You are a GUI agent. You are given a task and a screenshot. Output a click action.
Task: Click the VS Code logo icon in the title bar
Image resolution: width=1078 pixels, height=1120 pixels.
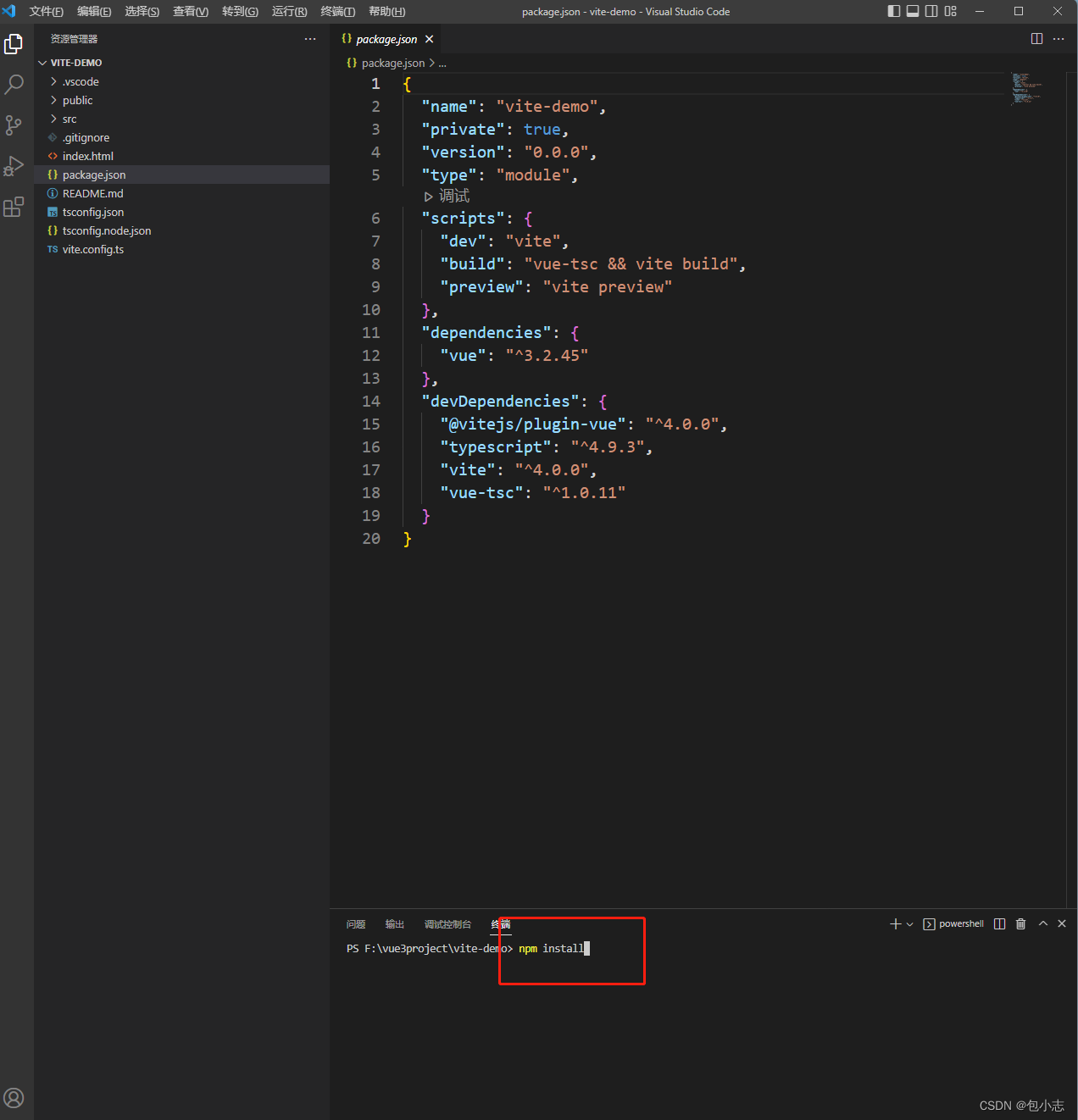[9, 11]
